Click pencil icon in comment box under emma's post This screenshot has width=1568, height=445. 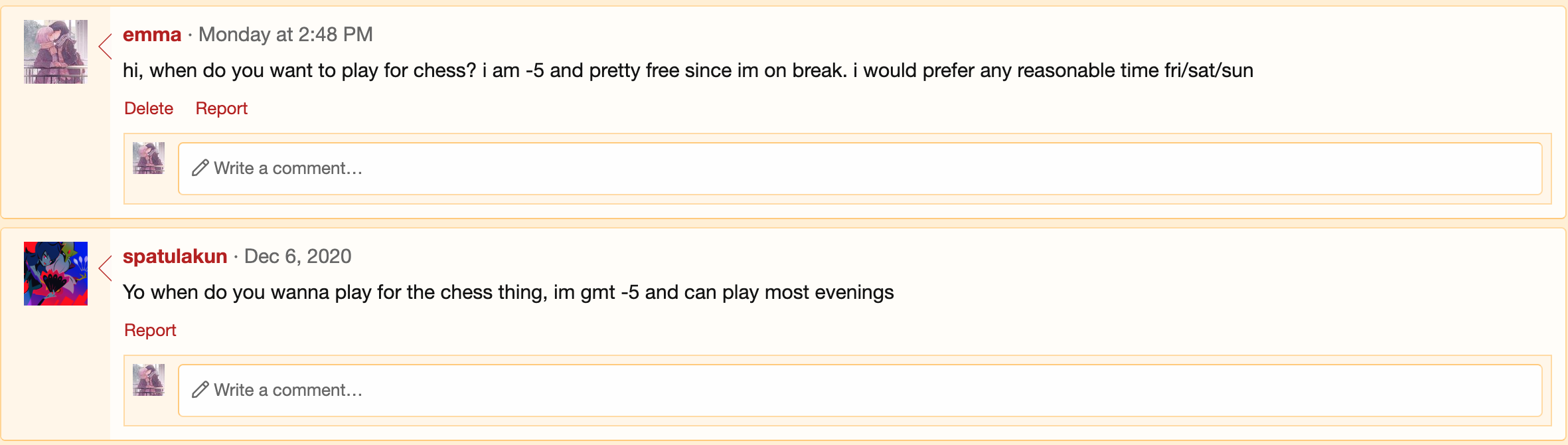[200, 168]
